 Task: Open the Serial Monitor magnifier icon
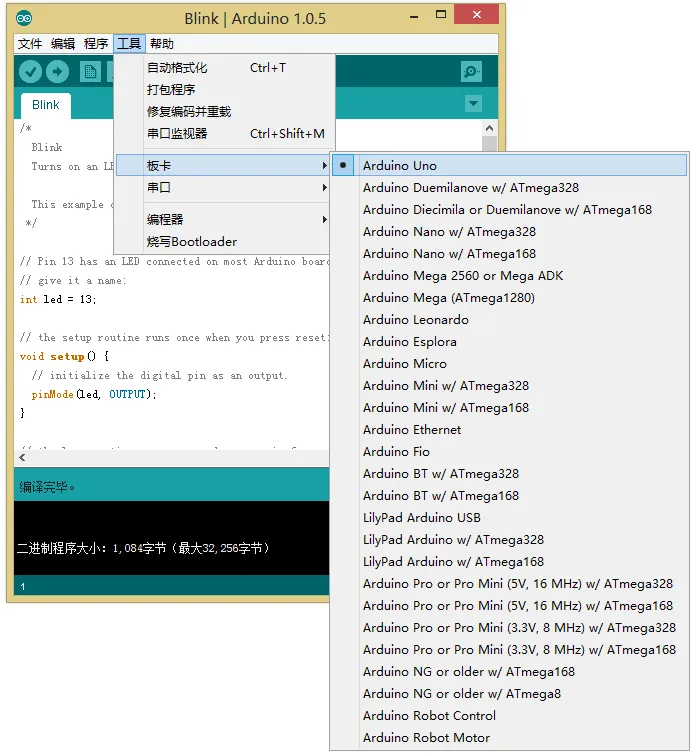(x=471, y=72)
